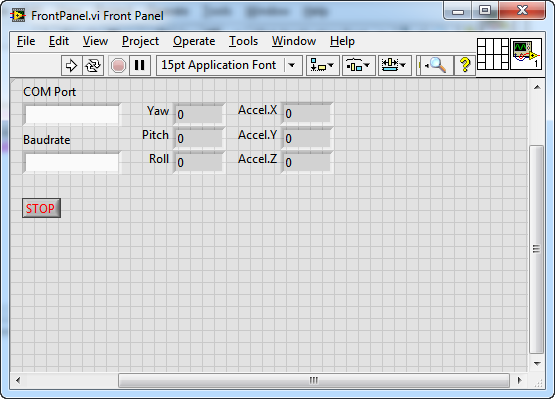Select the Pitch label
Image resolution: width=555 pixels, height=399 pixels.
pyautogui.click(x=155, y=135)
